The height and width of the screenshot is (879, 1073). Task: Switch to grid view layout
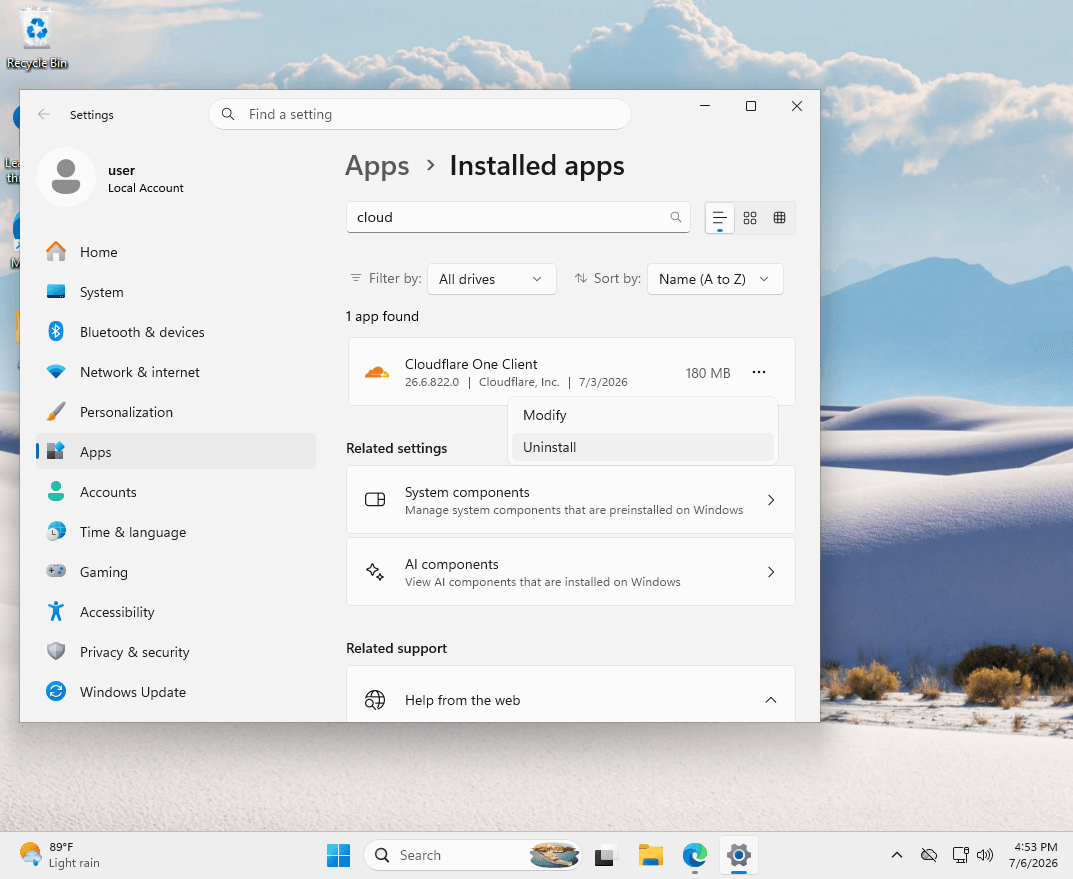pyautogui.click(x=750, y=218)
